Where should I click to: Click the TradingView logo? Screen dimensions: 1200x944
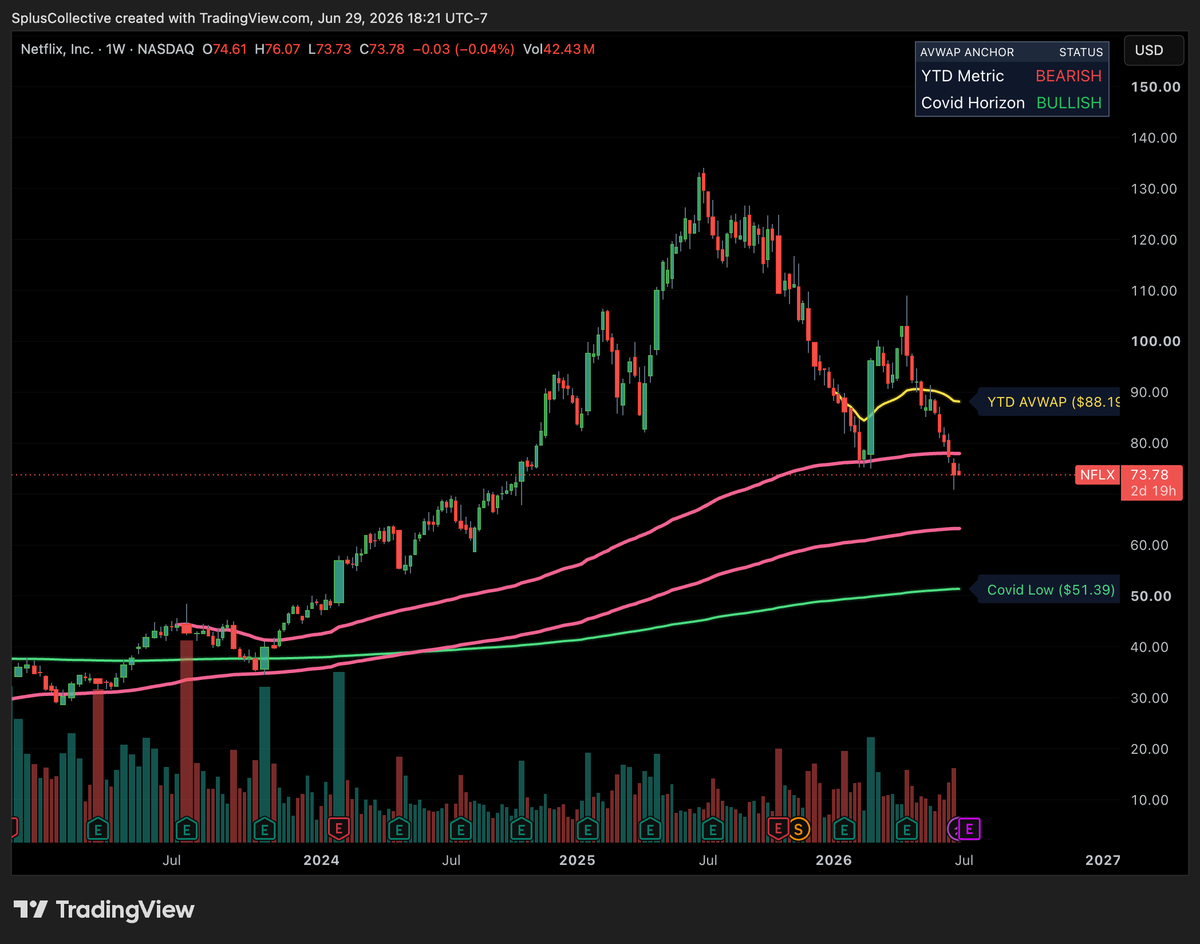105,910
